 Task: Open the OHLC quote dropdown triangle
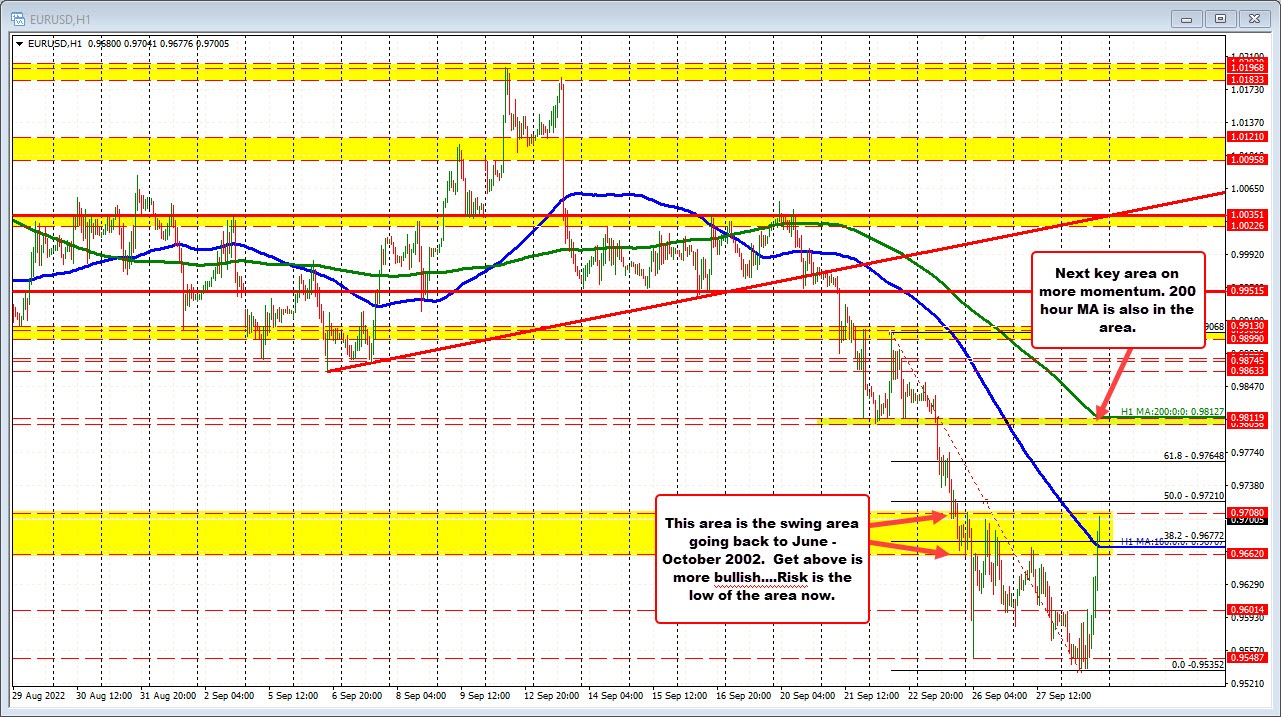click(18, 43)
